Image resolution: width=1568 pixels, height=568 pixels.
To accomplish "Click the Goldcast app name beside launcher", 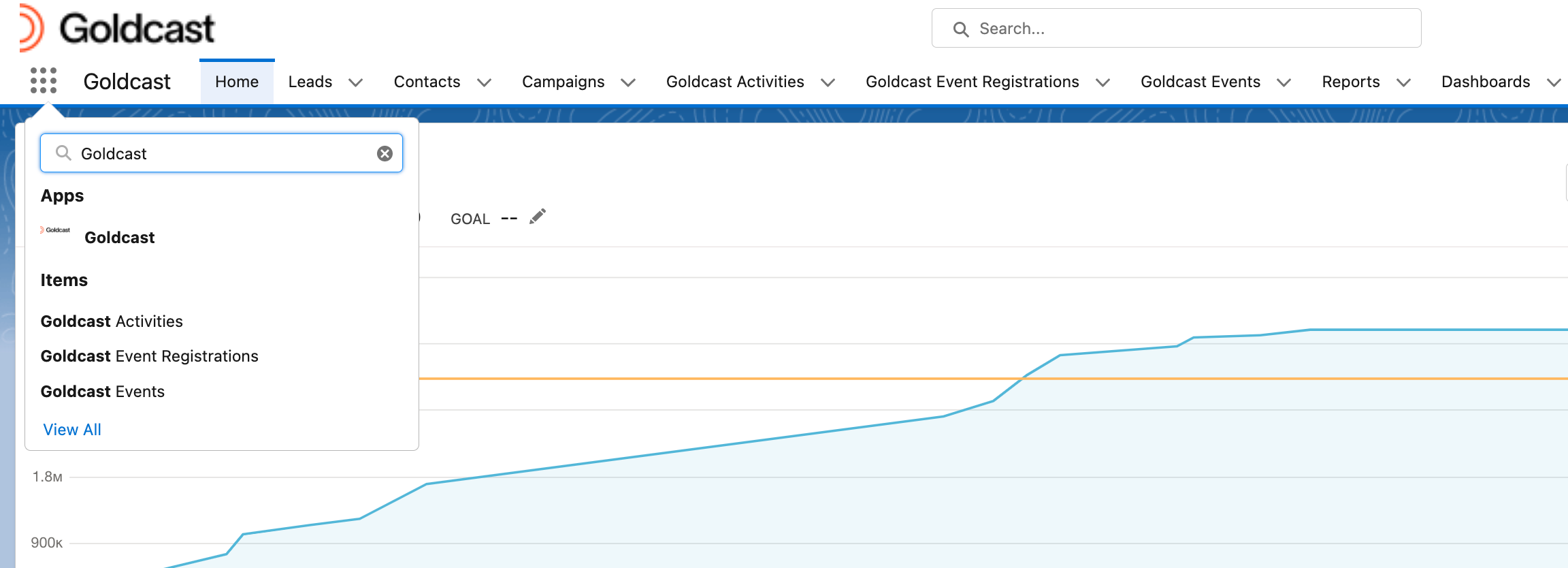I will (127, 82).
